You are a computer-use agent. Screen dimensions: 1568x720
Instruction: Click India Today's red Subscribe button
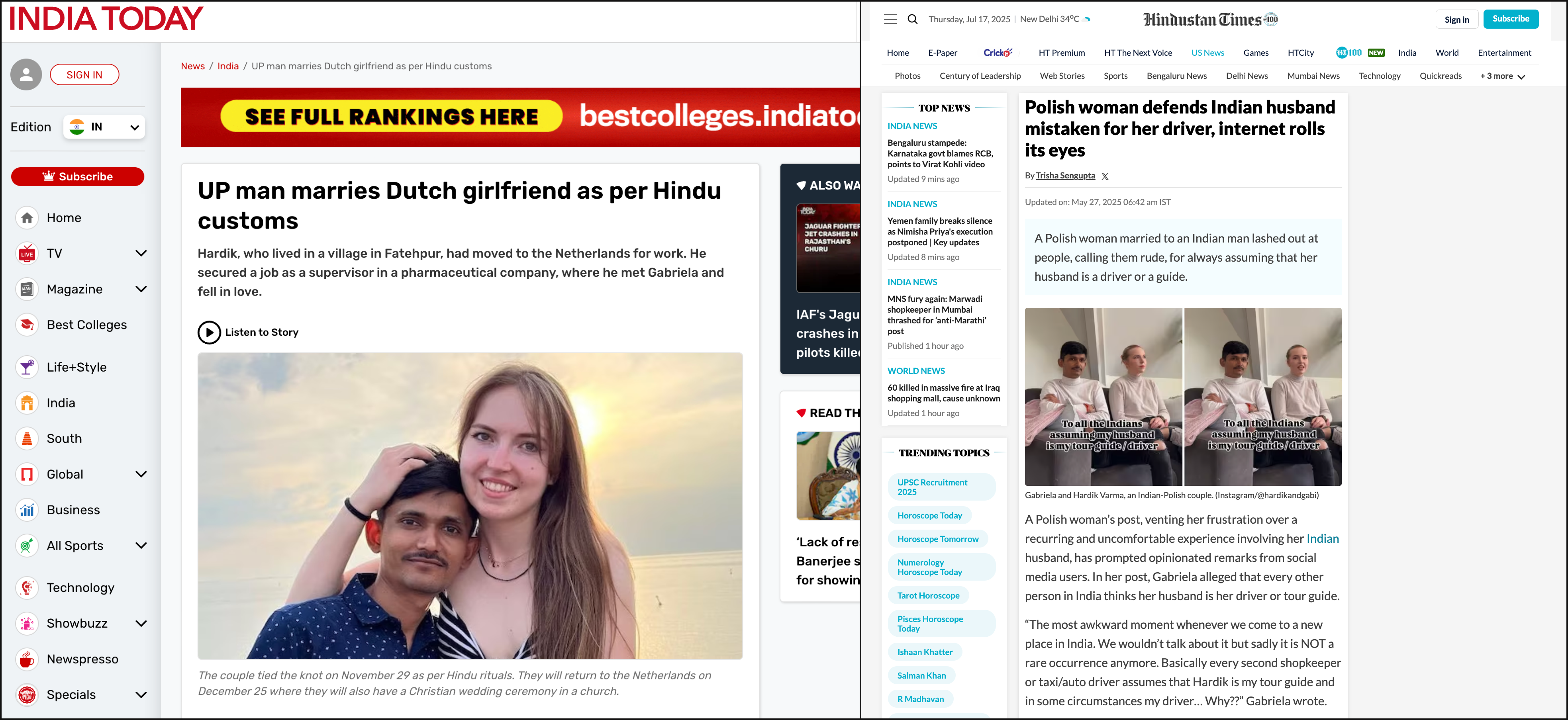coord(78,176)
